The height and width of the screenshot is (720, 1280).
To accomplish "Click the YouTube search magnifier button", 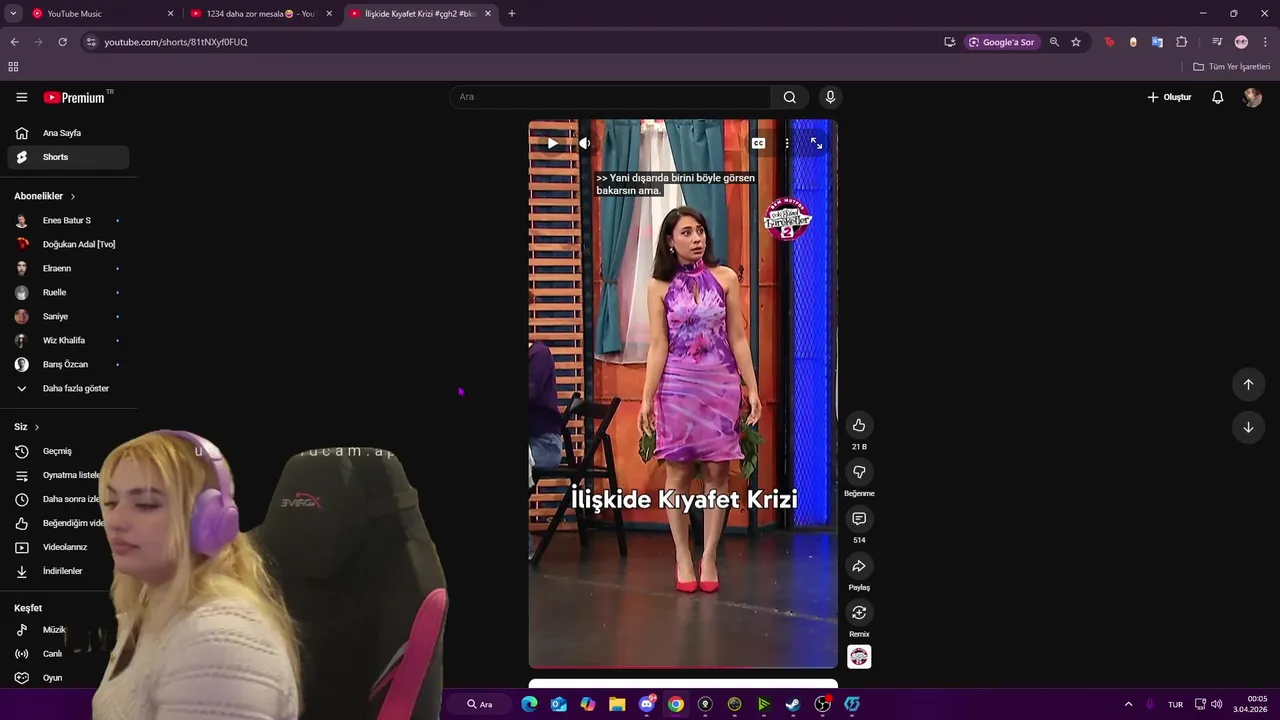I will pos(790,97).
